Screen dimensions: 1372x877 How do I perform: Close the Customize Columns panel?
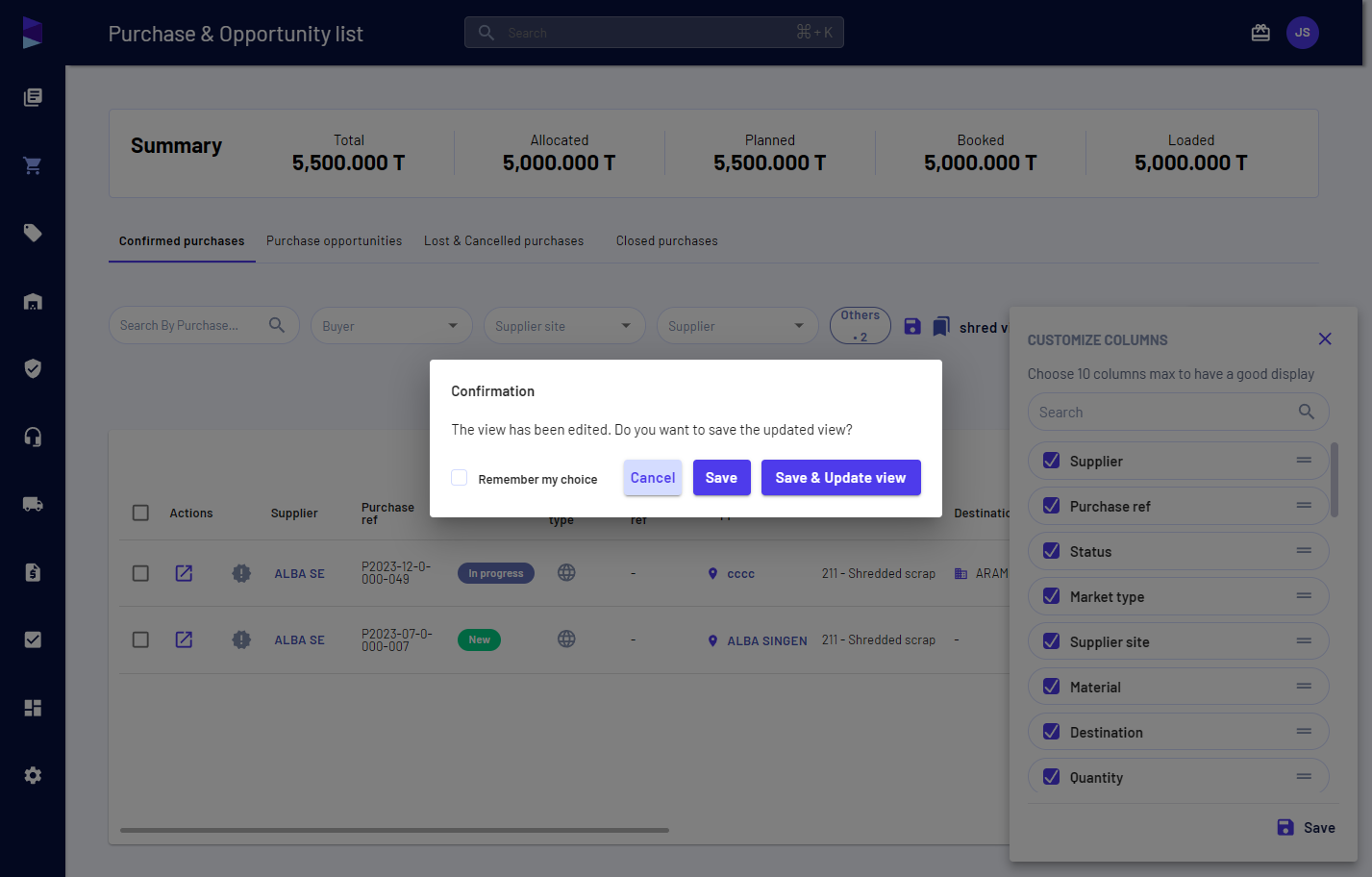1325,339
